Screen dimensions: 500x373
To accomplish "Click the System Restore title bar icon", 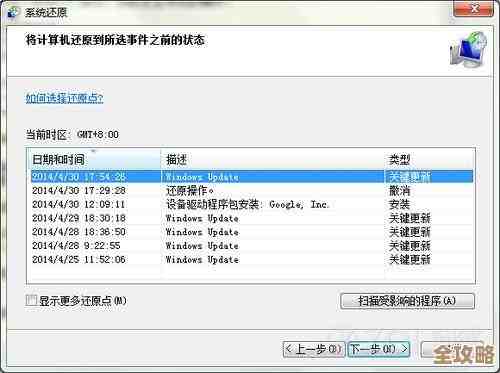I will click(13, 12).
